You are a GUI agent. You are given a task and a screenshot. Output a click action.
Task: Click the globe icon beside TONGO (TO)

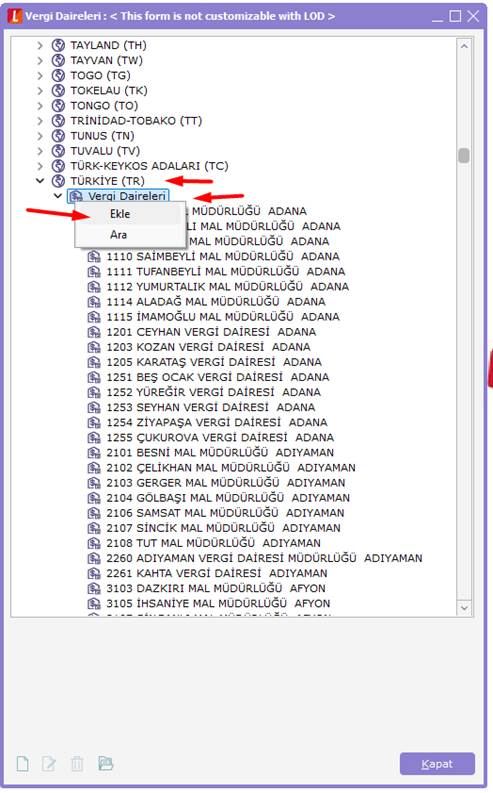pyautogui.click(x=59, y=106)
